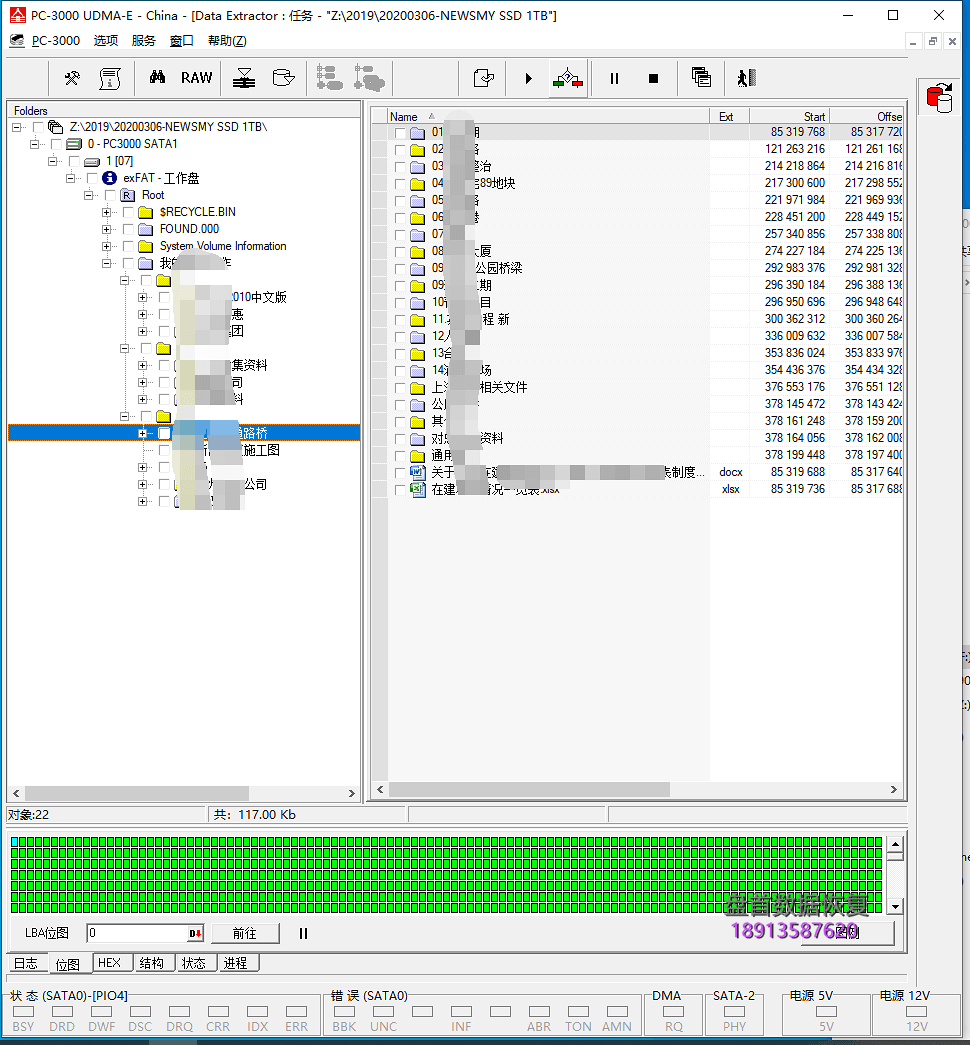Viewport: 970px width, 1045px height.
Task: Switch to the 状态 tab
Action: 194,963
